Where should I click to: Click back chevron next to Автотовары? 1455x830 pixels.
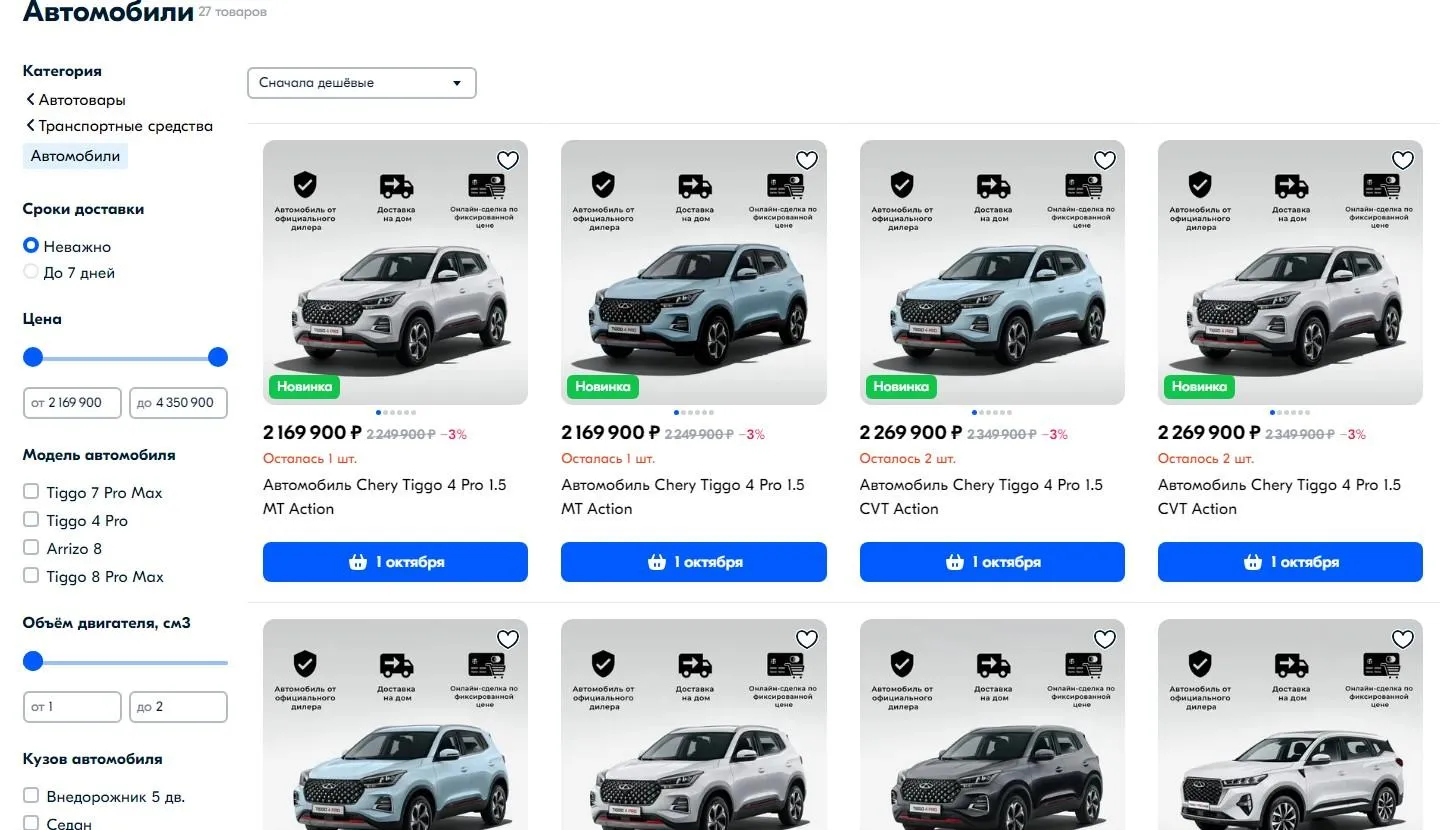point(30,100)
